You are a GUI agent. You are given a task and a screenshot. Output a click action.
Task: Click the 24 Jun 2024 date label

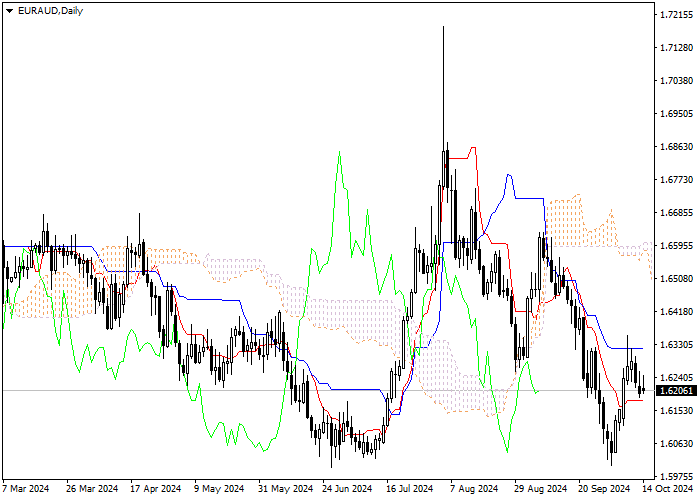[x=347, y=489]
